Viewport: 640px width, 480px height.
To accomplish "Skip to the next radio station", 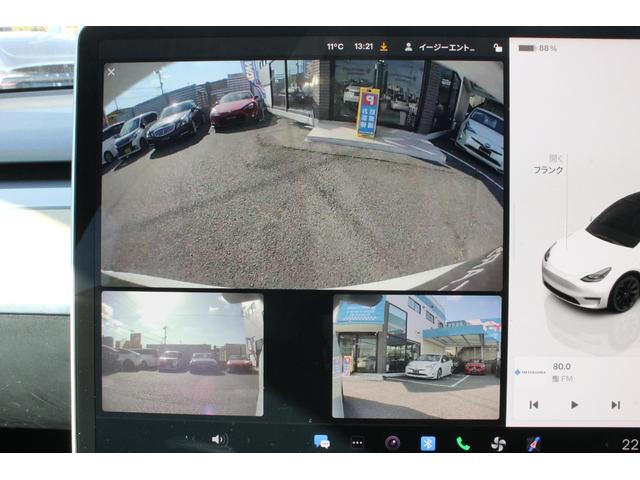I will point(615,404).
